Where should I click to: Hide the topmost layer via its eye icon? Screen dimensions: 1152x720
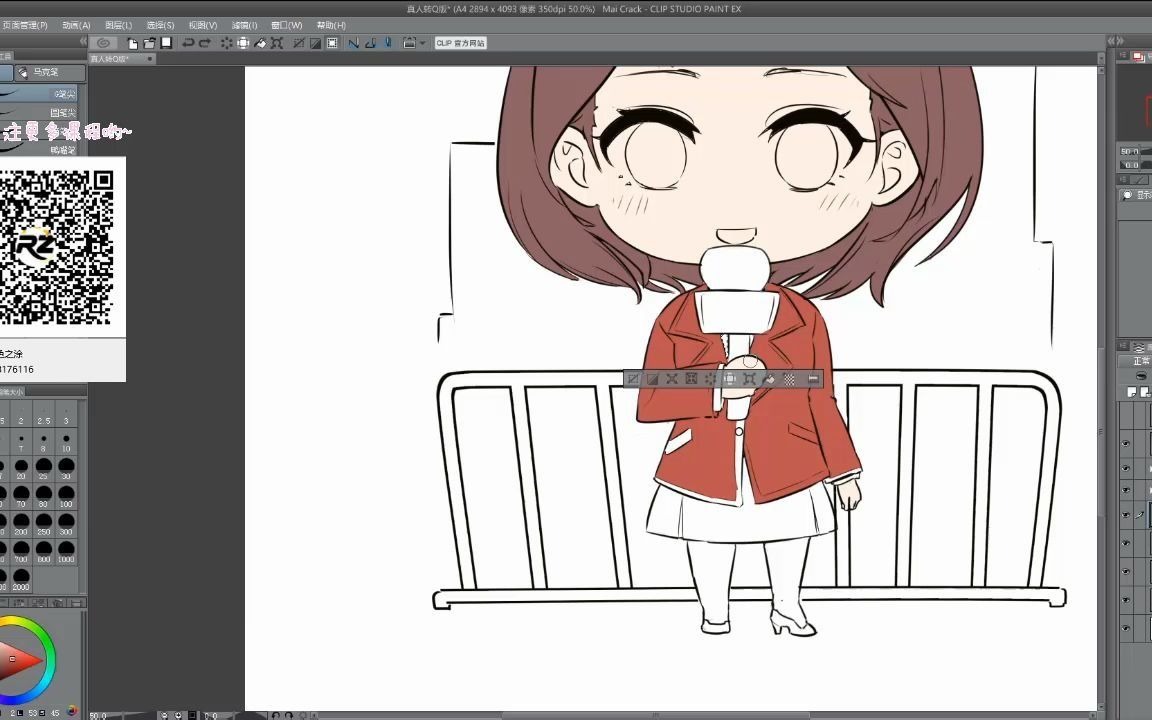(x=1126, y=444)
